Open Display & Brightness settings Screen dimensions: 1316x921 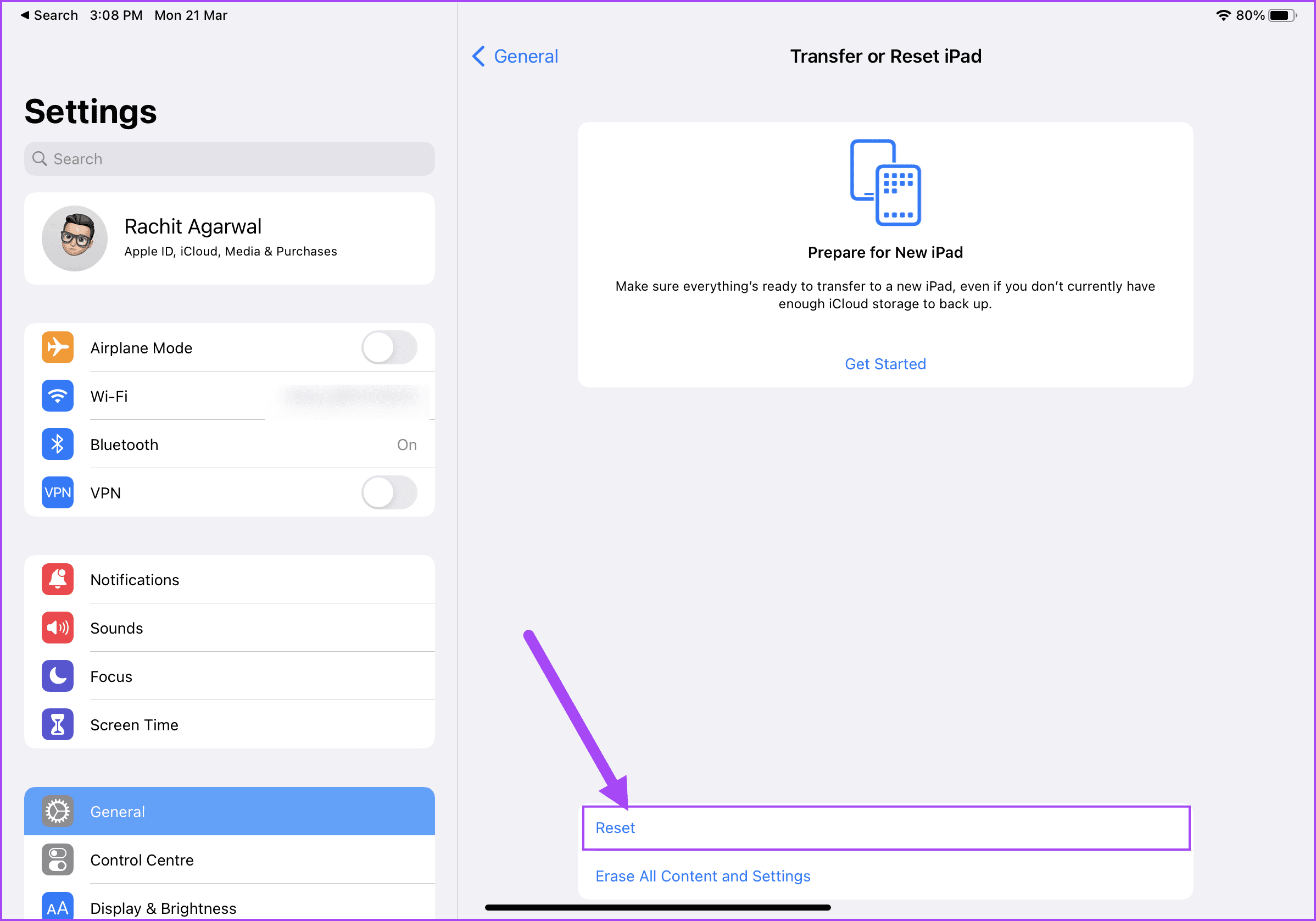229,906
